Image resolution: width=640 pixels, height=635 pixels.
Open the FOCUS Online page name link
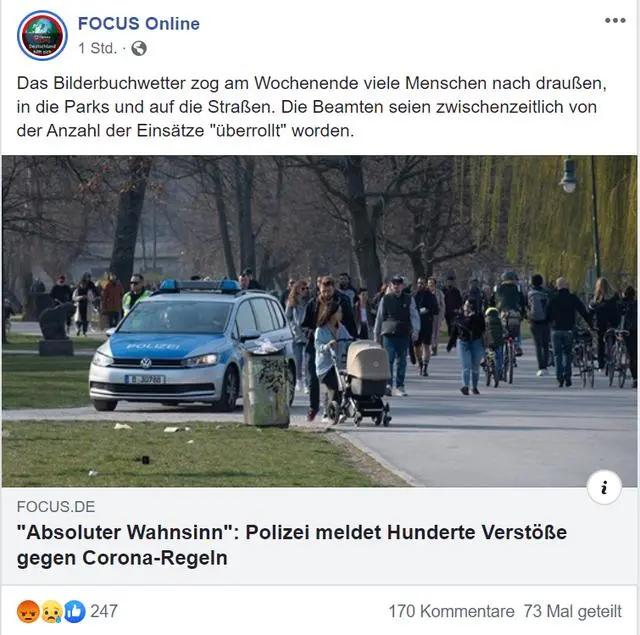[138, 23]
